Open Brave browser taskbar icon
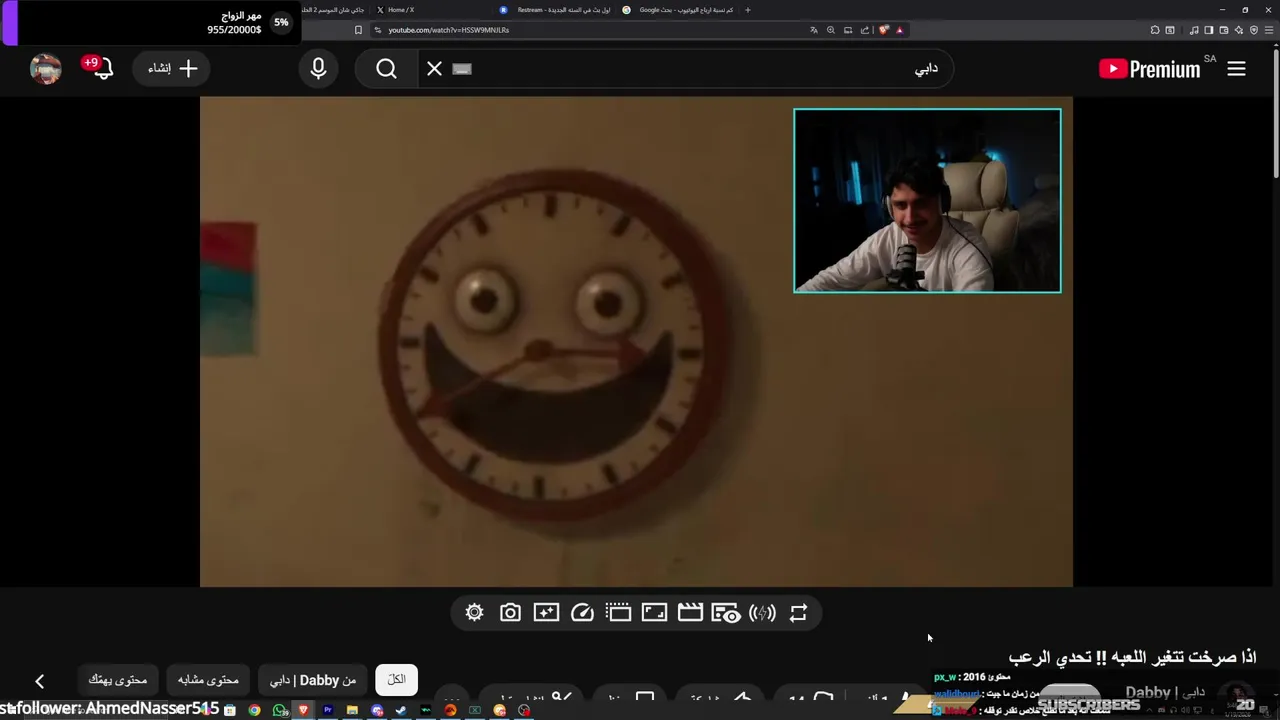 tap(303, 710)
